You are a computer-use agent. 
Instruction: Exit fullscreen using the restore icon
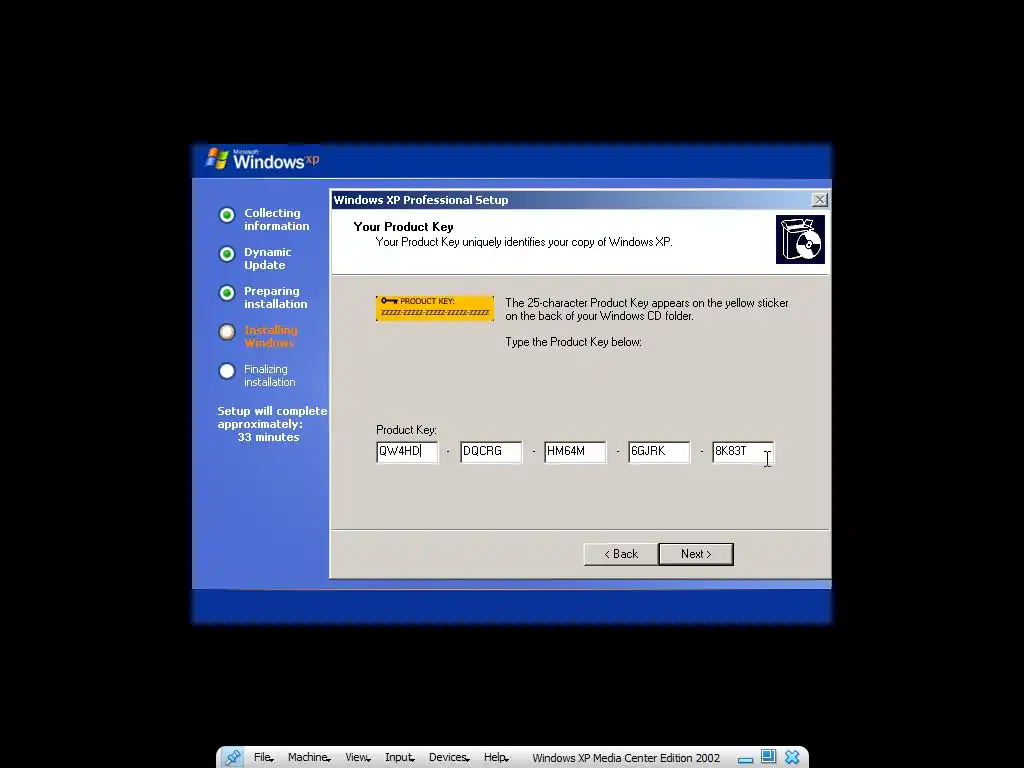(768, 756)
